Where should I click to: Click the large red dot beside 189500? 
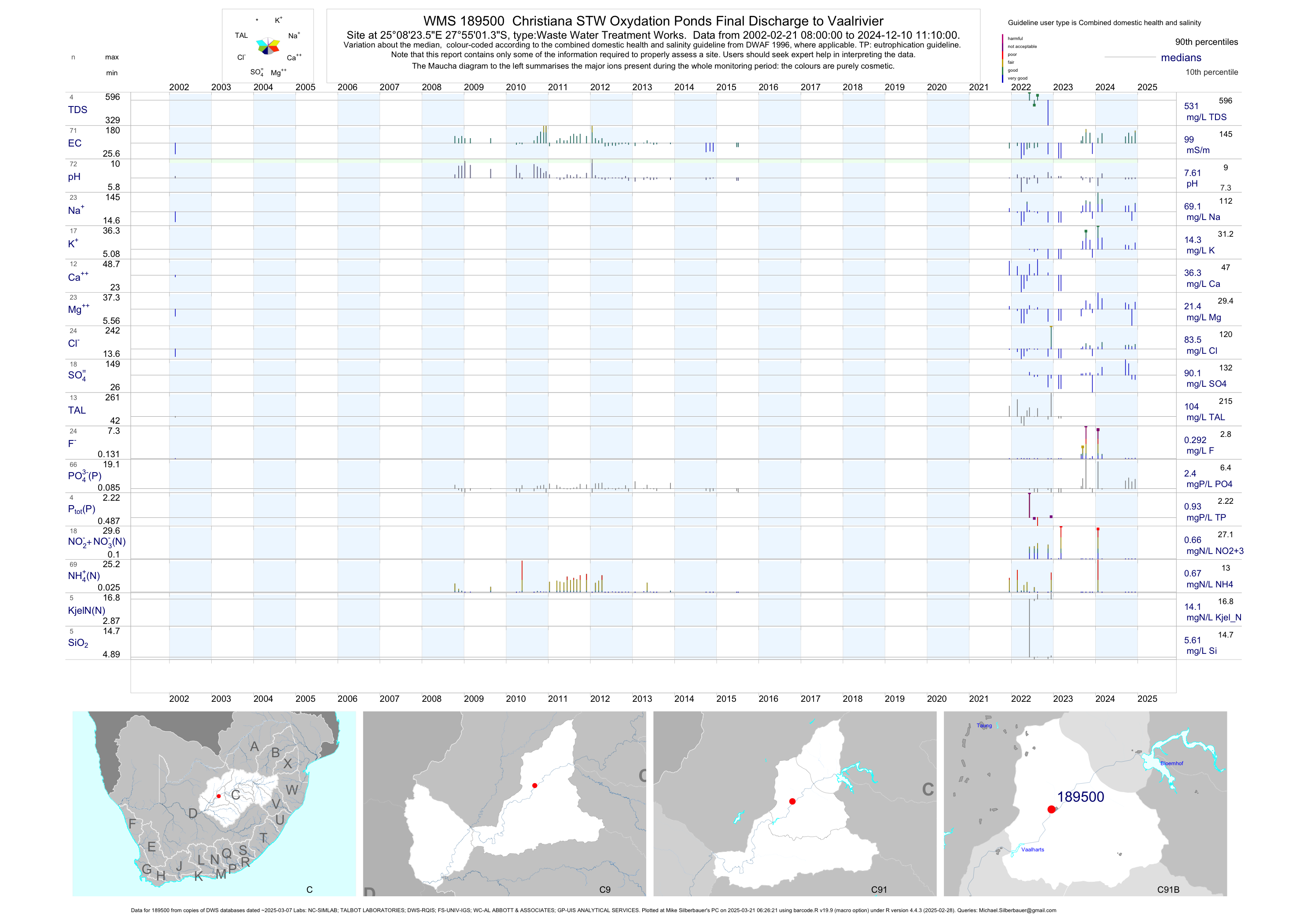(x=1051, y=809)
